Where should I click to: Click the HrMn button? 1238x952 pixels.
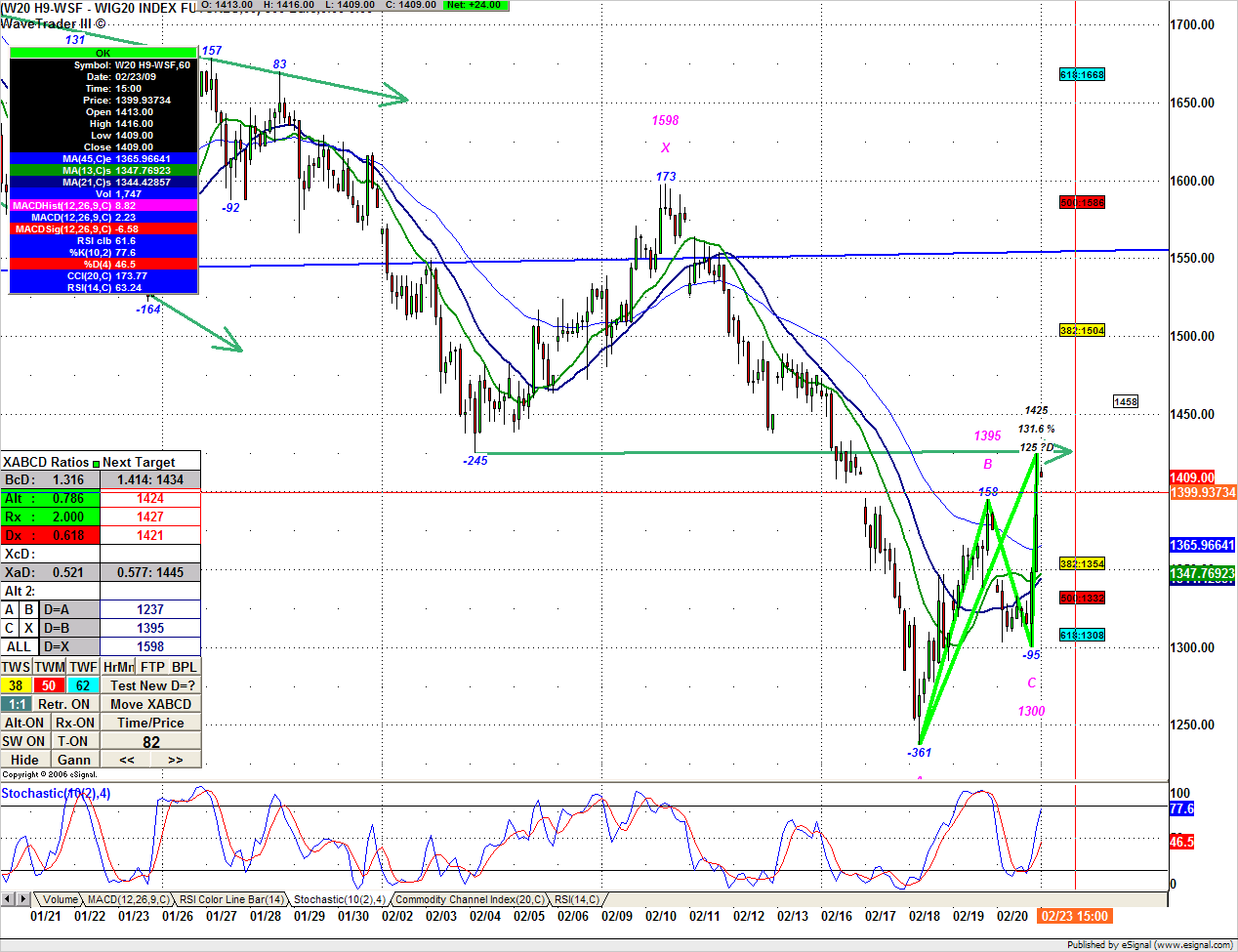click(x=118, y=667)
